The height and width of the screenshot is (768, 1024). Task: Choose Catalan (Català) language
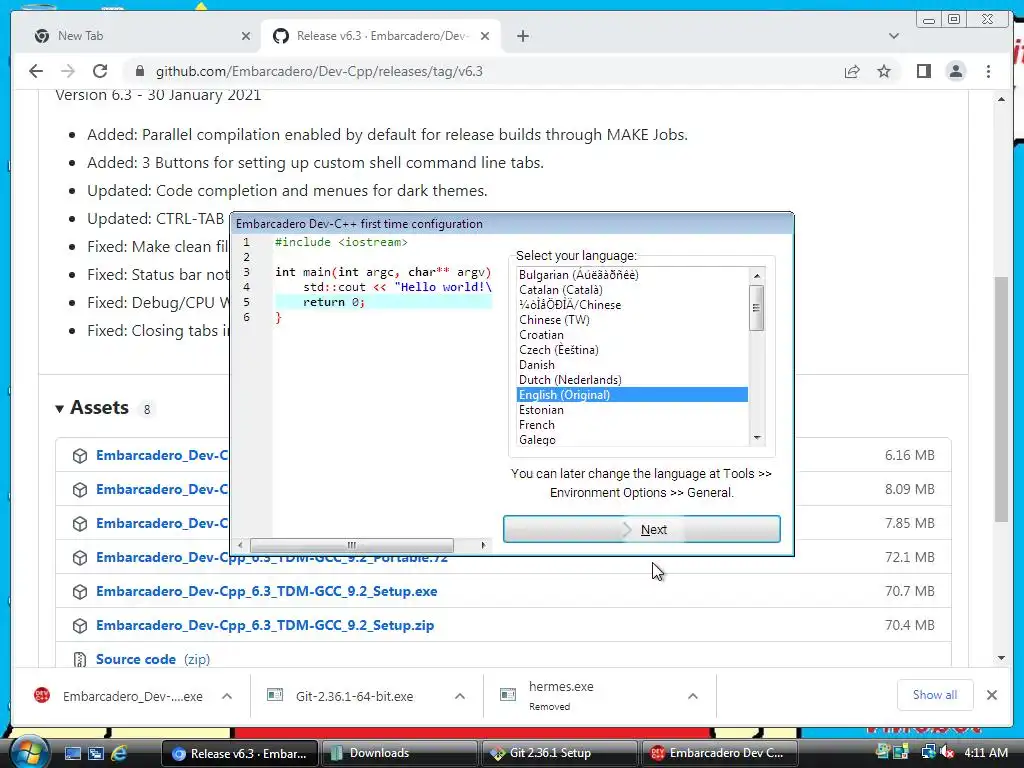560,289
